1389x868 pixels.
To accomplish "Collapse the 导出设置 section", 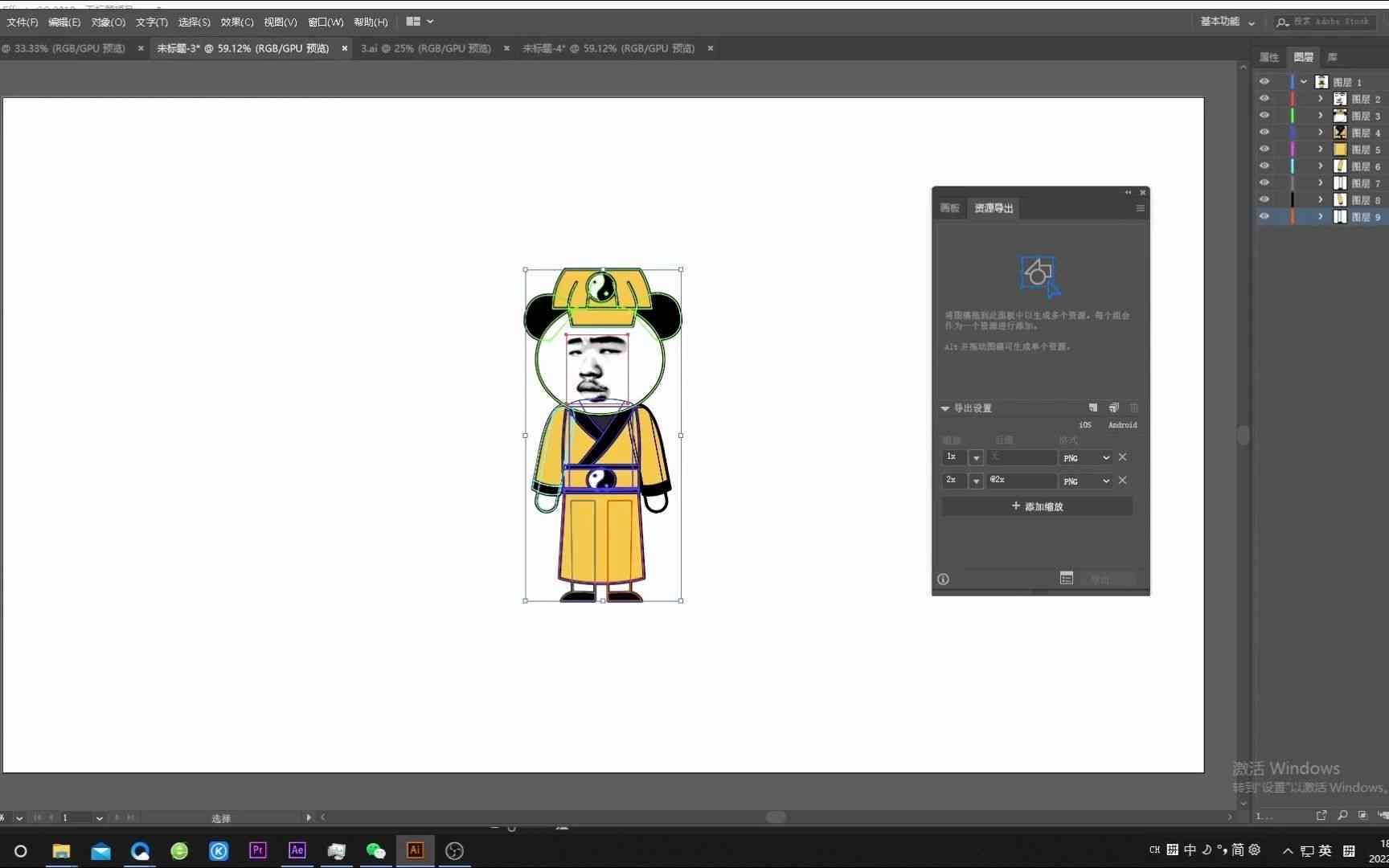I will 945,408.
